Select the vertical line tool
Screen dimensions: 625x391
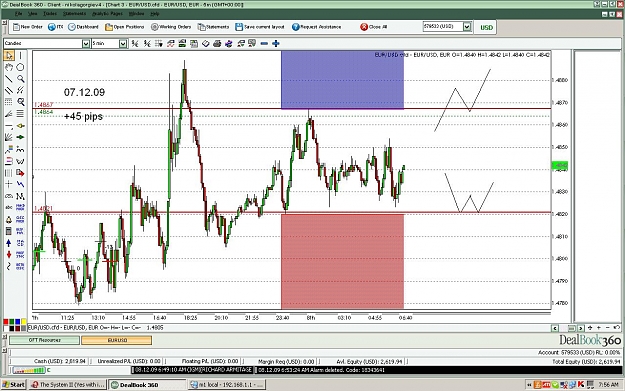coord(20,55)
